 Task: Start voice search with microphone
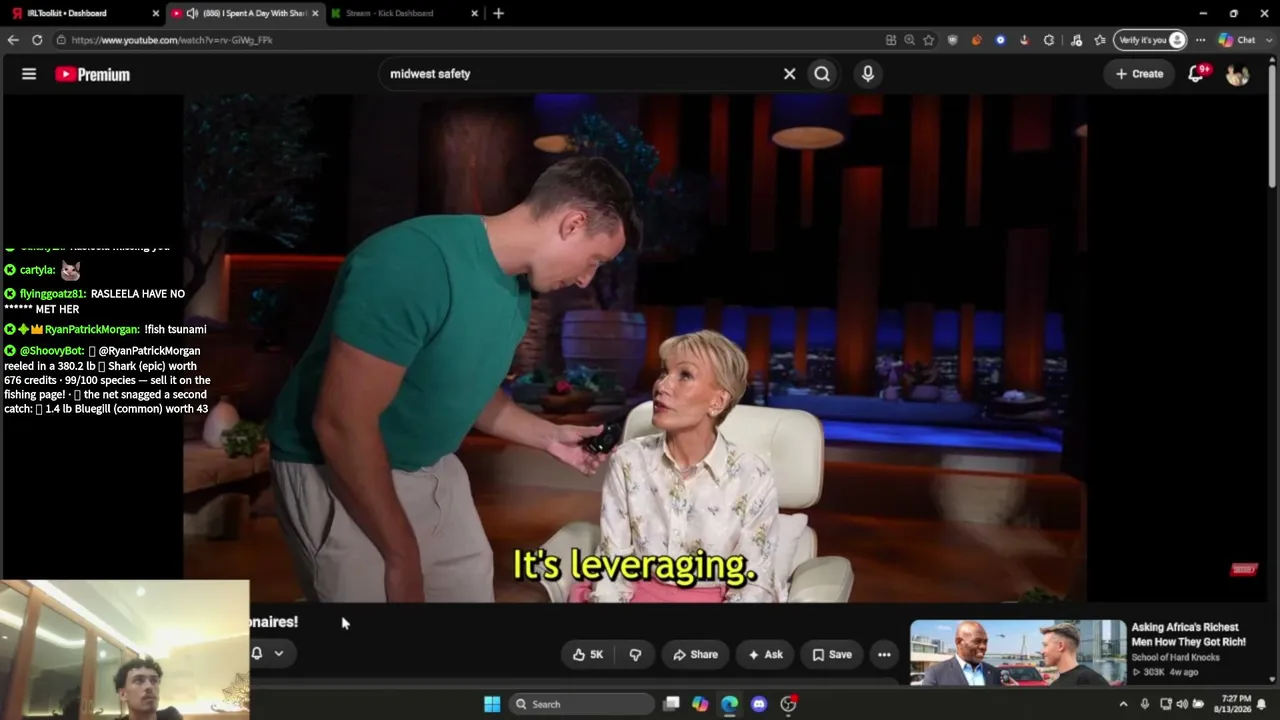click(x=868, y=74)
